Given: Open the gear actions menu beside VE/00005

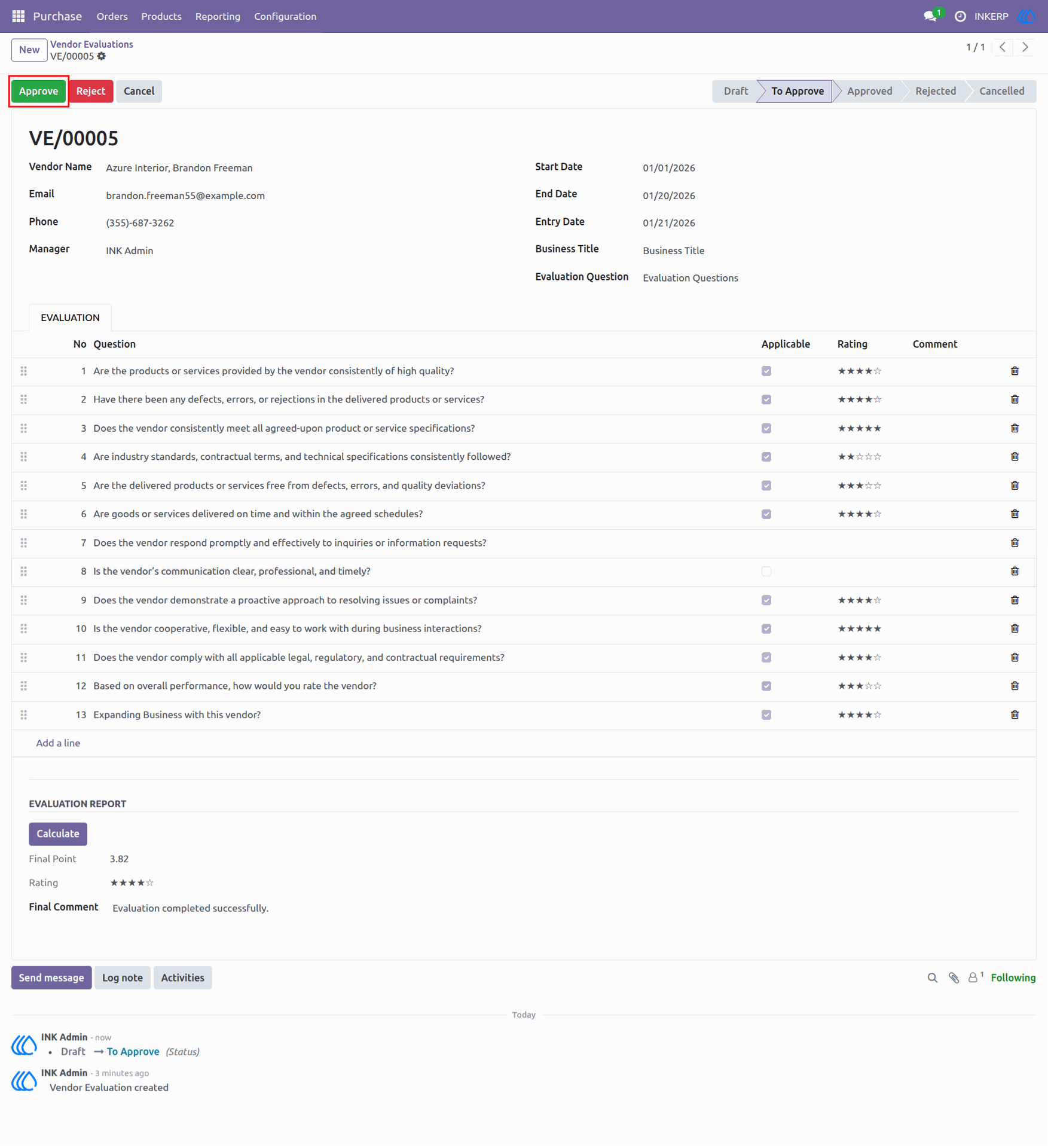Looking at the screenshot, I should click(102, 56).
